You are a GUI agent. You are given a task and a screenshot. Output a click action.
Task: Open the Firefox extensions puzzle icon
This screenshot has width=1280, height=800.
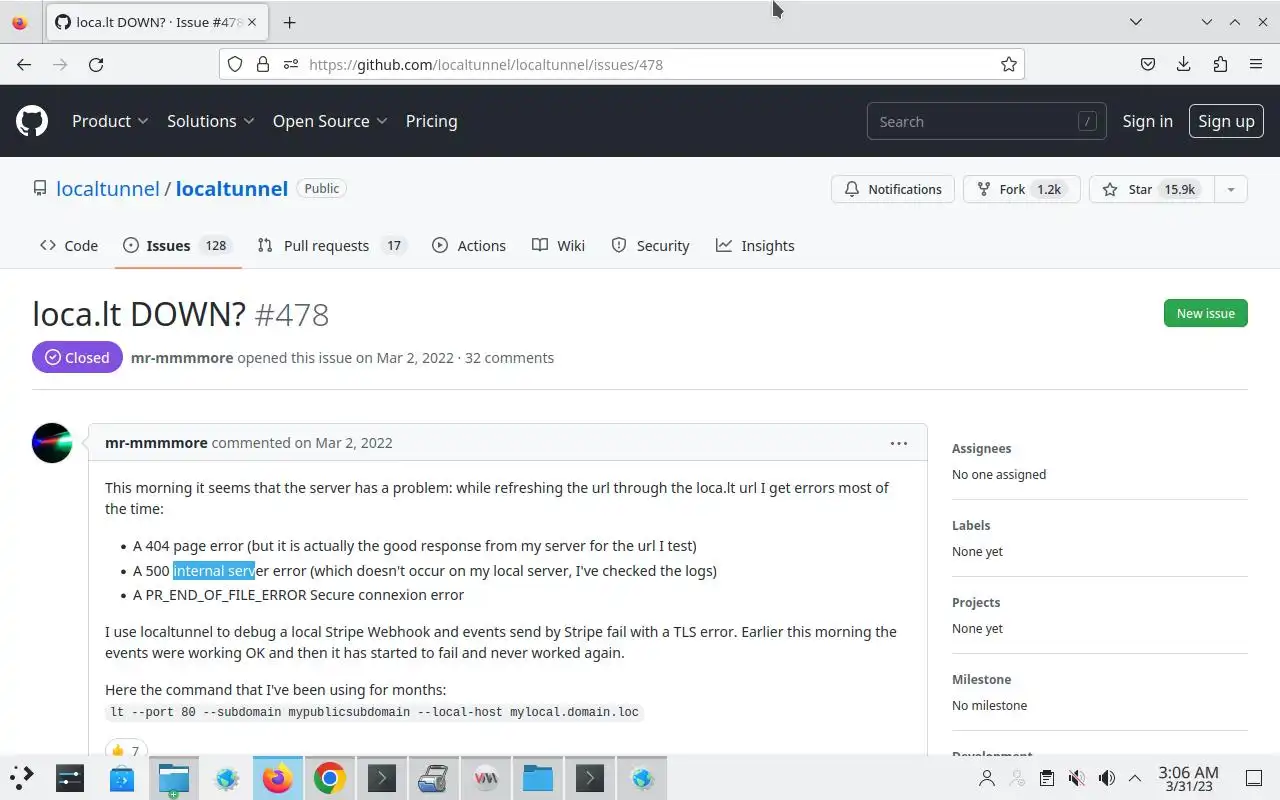coord(1220,64)
